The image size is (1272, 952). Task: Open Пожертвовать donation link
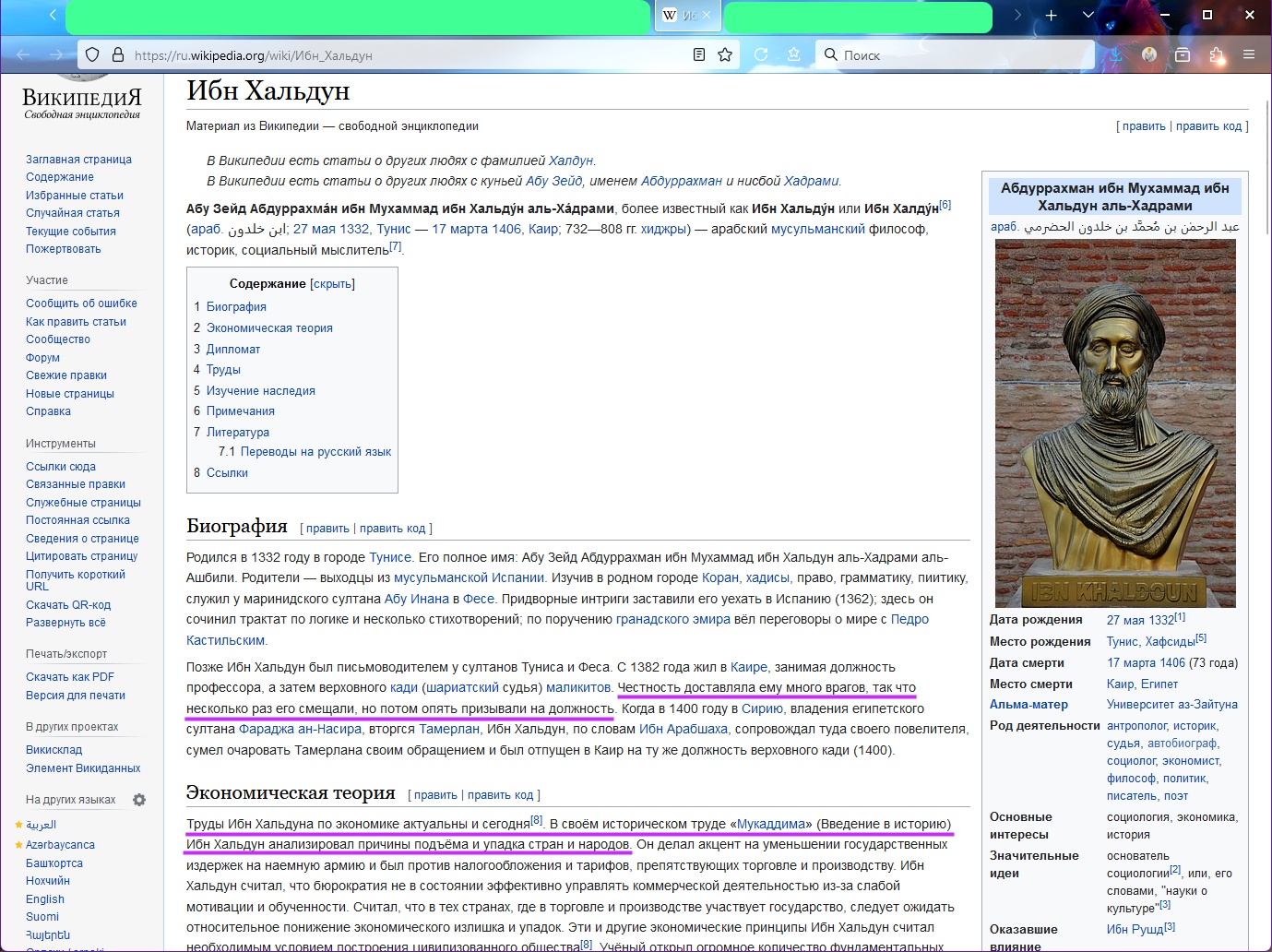(x=64, y=249)
